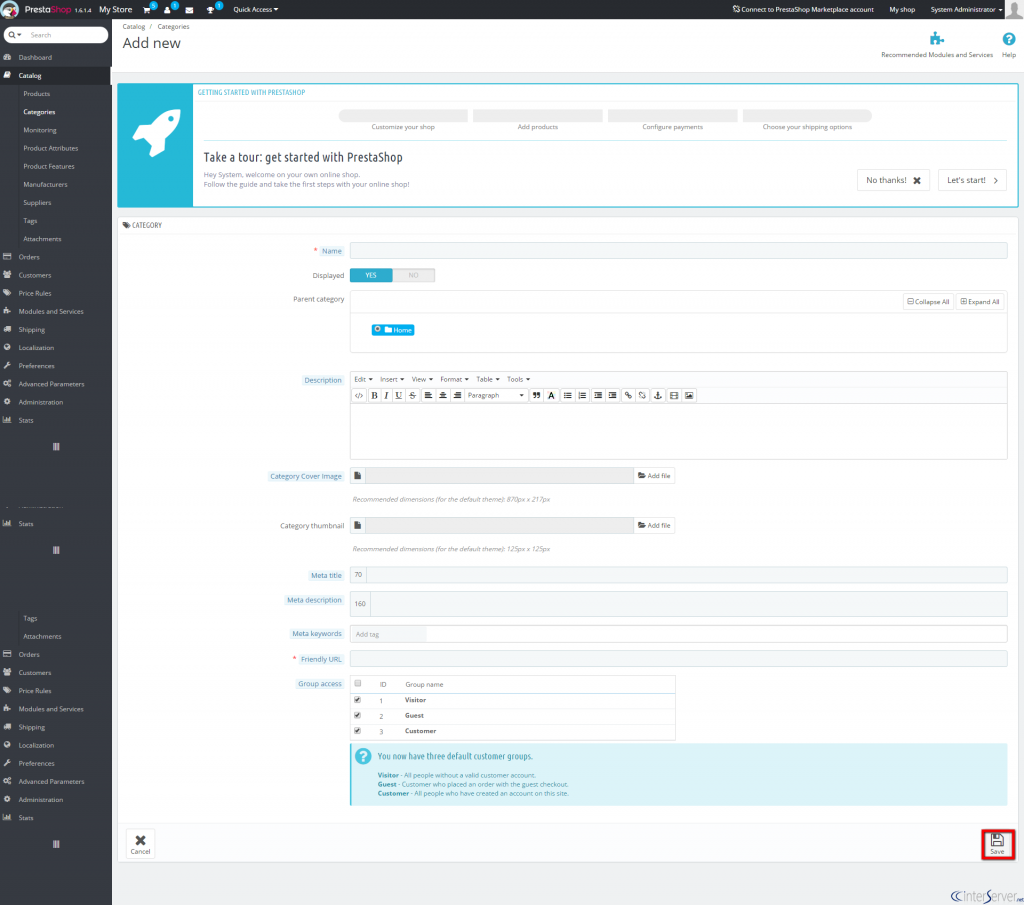Toggle select-all group access checkbox
1024x905 pixels.
click(x=358, y=684)
